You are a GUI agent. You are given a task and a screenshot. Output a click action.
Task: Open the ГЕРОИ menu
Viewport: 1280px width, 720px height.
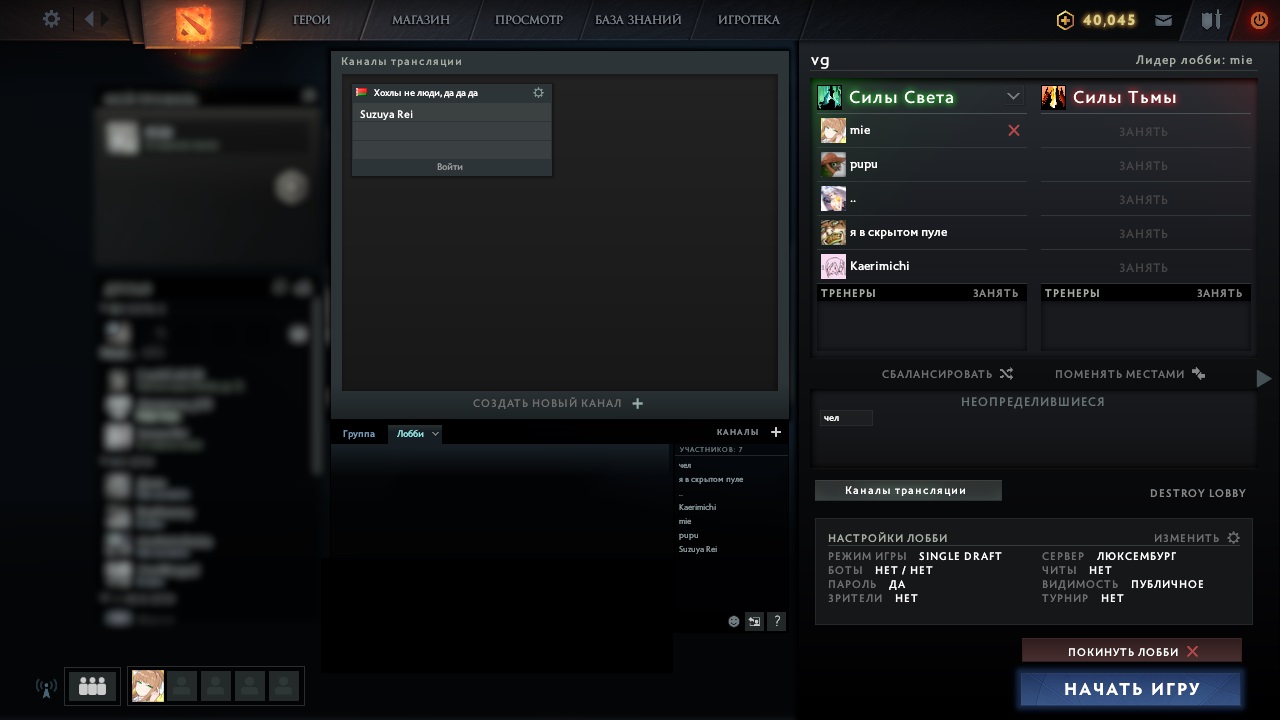pos(312,20)
